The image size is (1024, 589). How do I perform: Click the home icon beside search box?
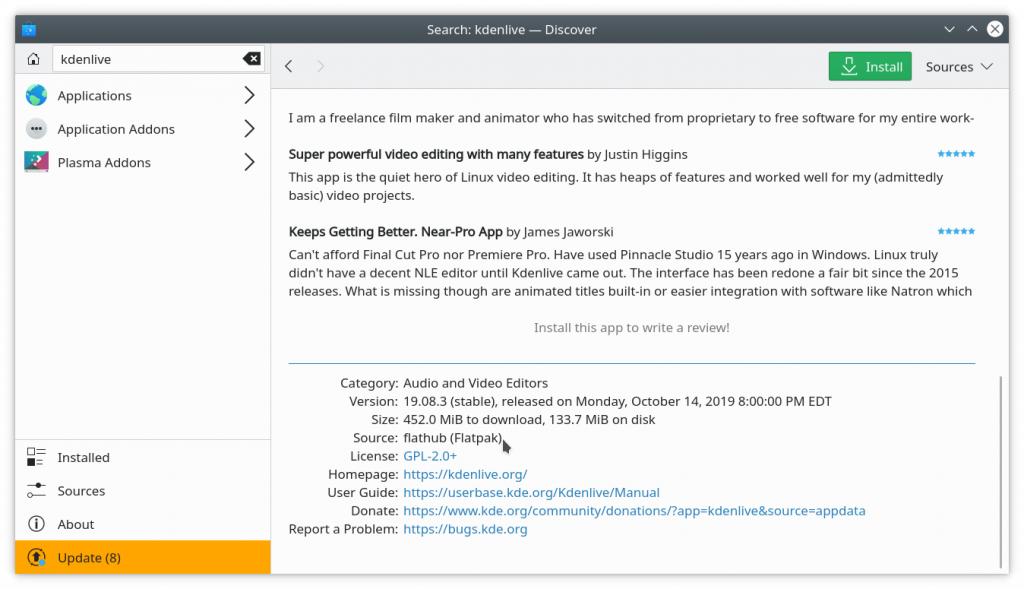pos(33,59)
